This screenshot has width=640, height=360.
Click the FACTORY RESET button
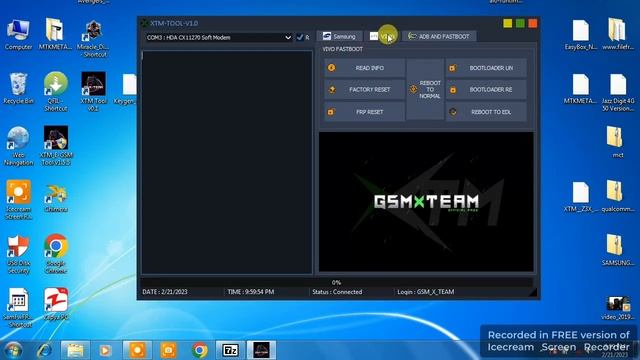tap(364, 89)
